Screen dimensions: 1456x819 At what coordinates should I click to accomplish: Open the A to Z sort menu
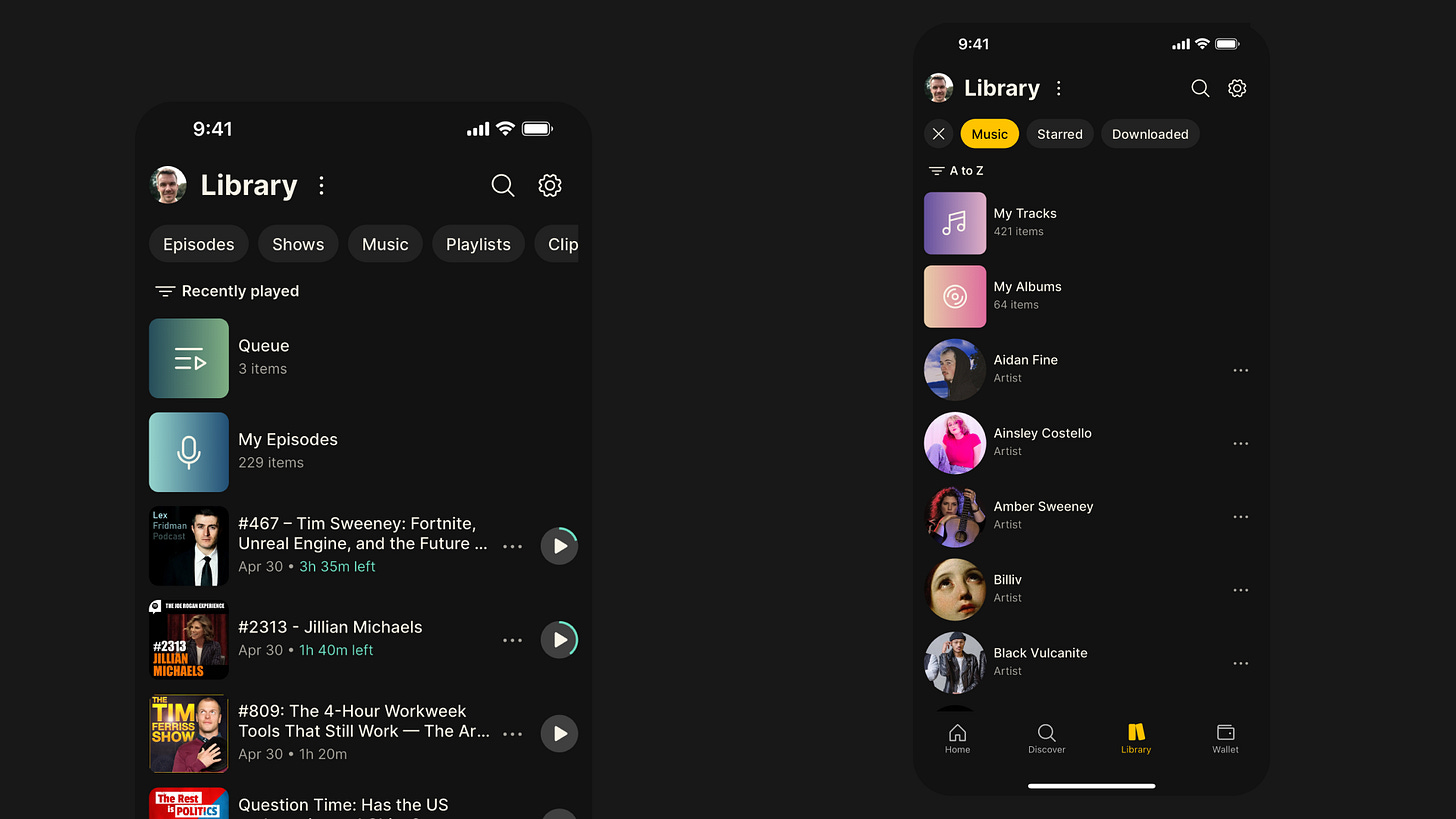point(956,171)
